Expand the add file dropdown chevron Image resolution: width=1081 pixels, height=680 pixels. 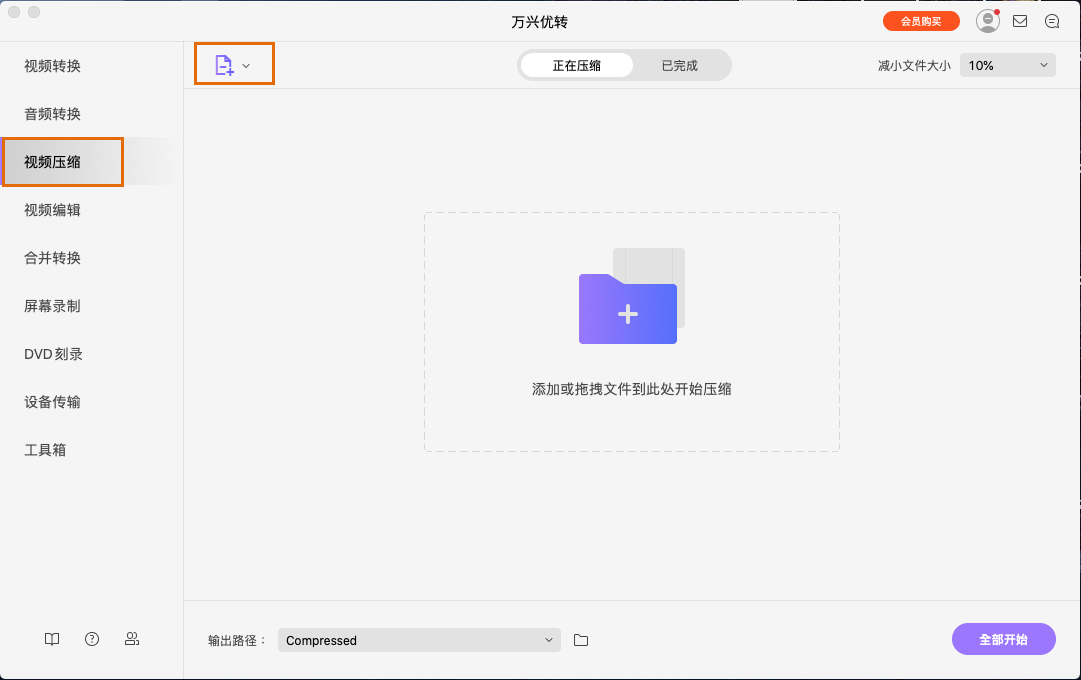(245, 63)
